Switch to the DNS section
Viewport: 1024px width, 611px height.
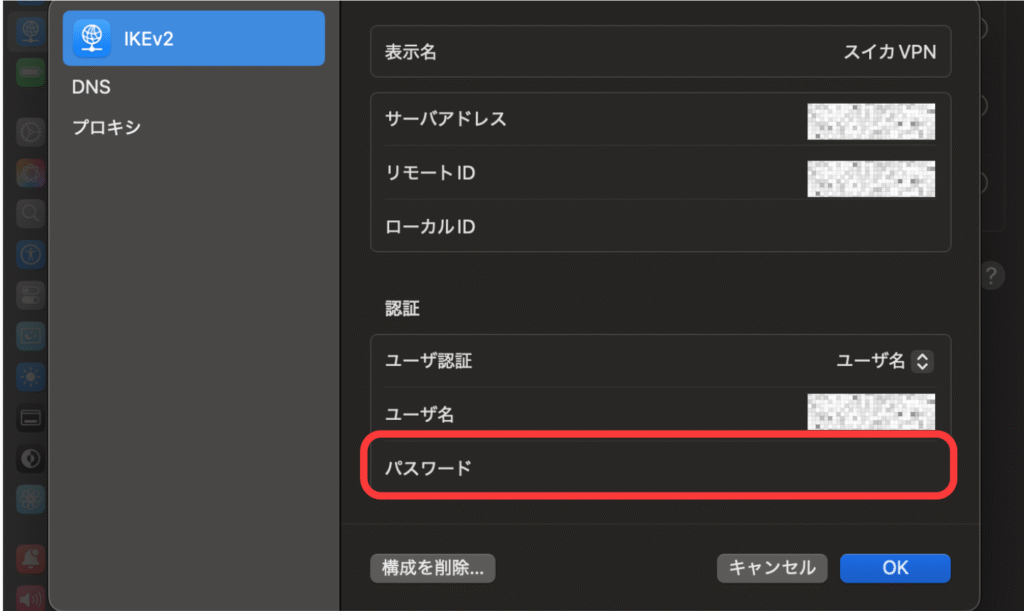point(91,88)
